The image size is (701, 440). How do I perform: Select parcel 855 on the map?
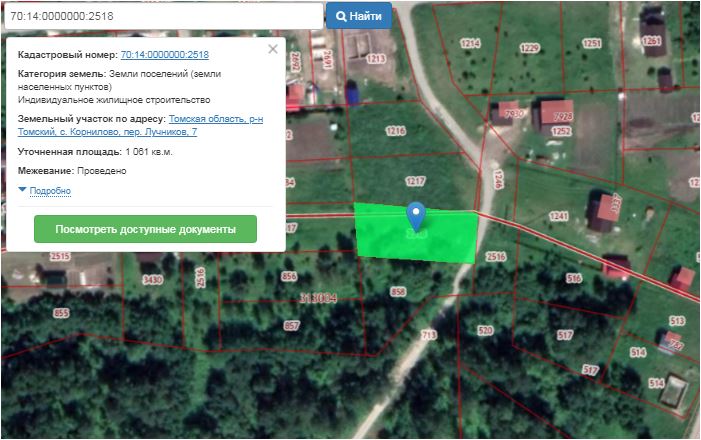61,313
